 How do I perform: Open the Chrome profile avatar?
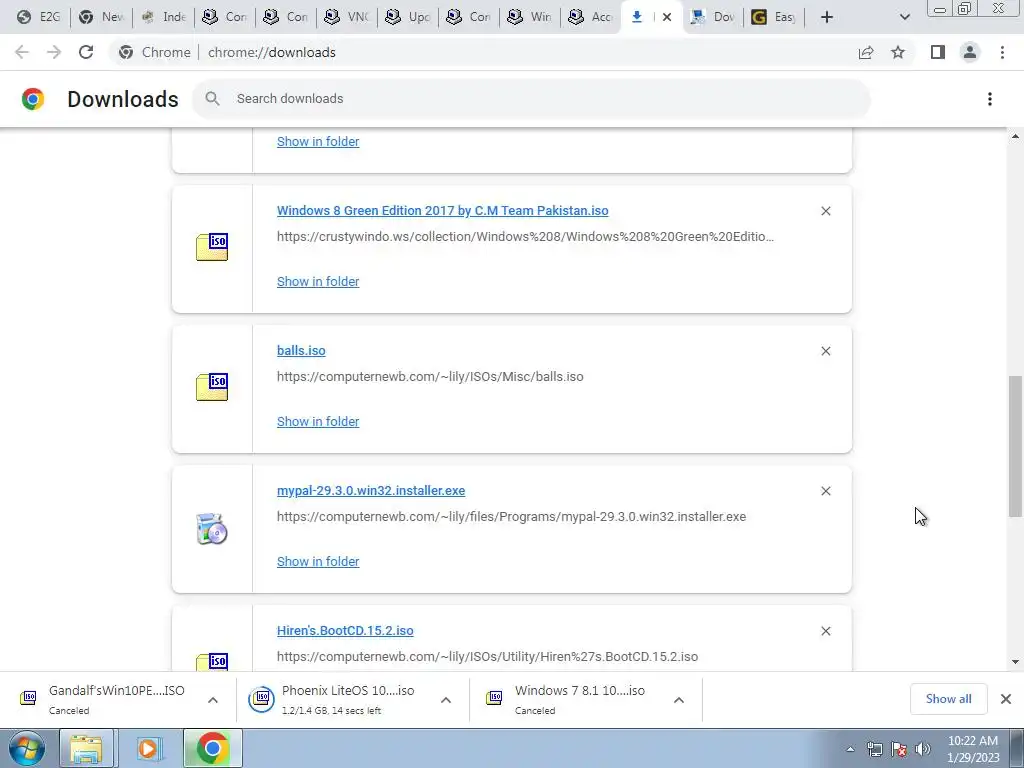970,52
